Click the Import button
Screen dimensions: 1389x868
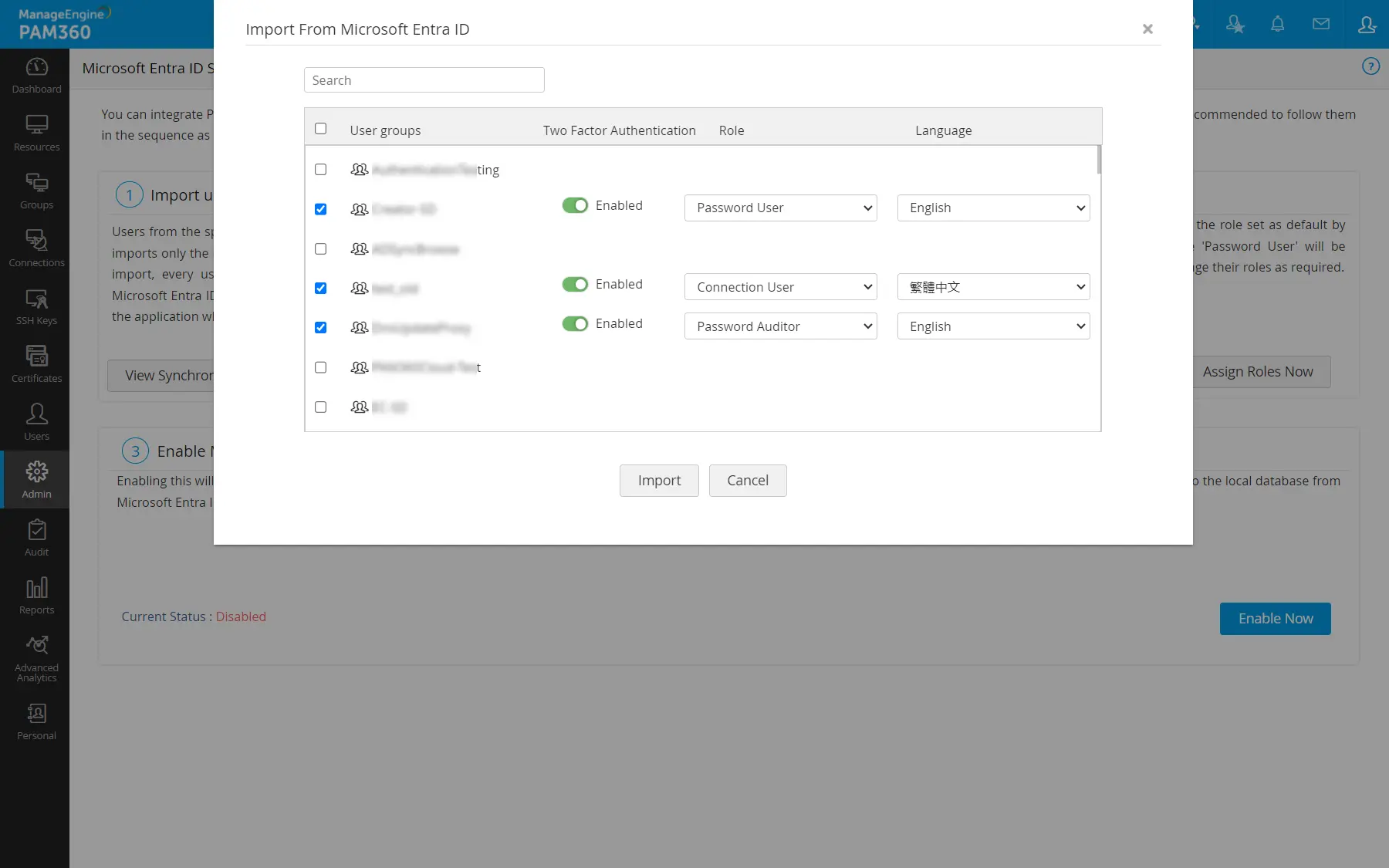(x=659, y=481)
